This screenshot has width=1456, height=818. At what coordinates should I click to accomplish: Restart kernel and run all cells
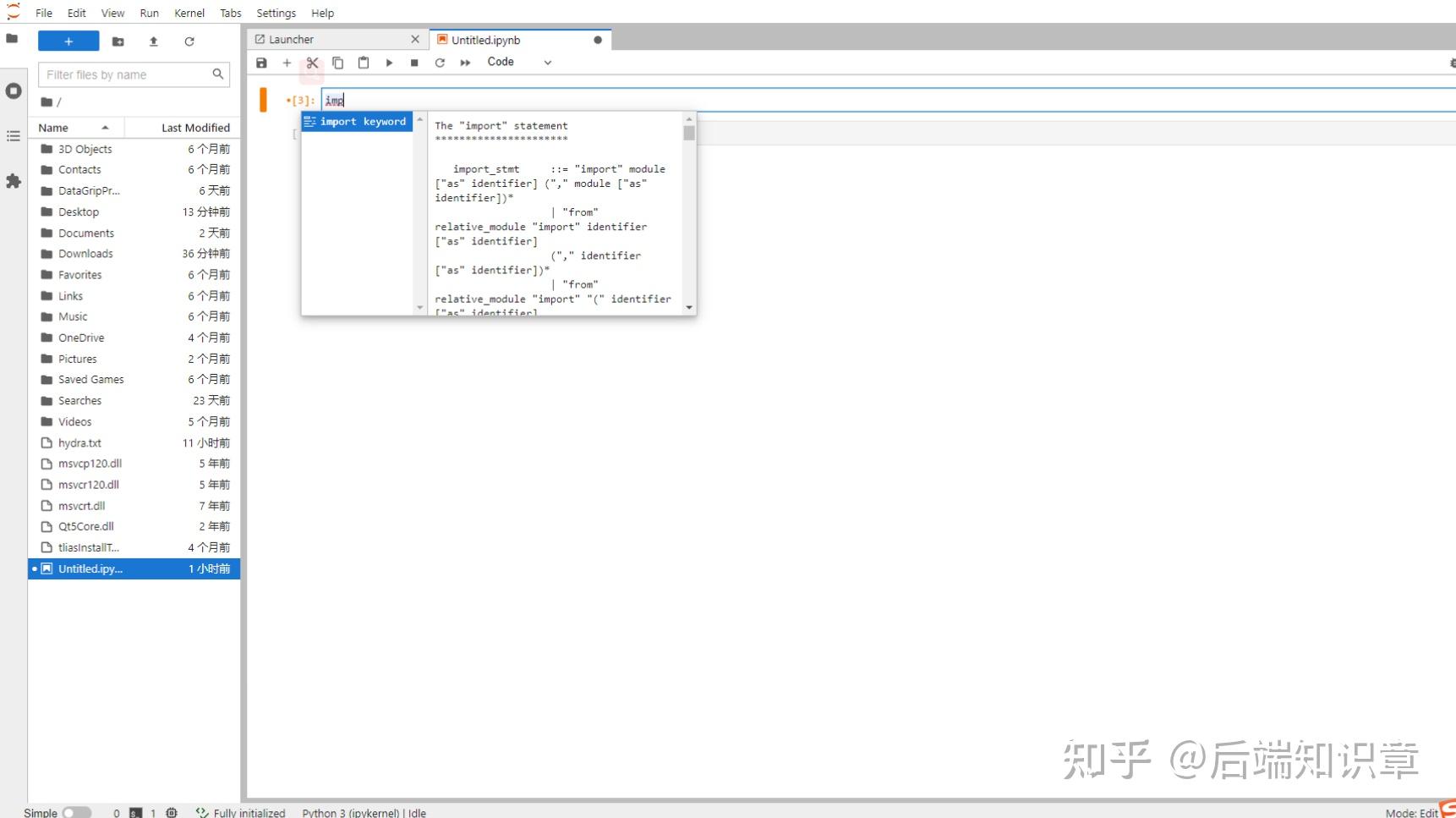point(465,63)
